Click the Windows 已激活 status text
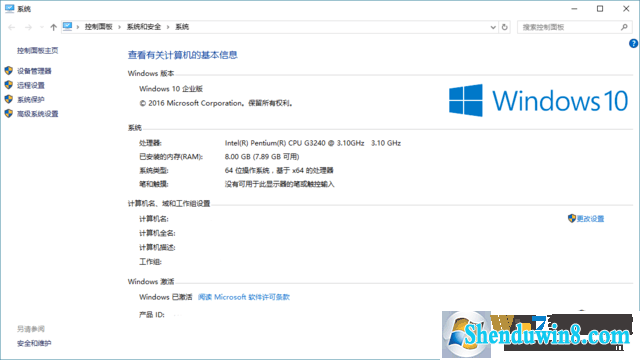 tap(166, 297)
